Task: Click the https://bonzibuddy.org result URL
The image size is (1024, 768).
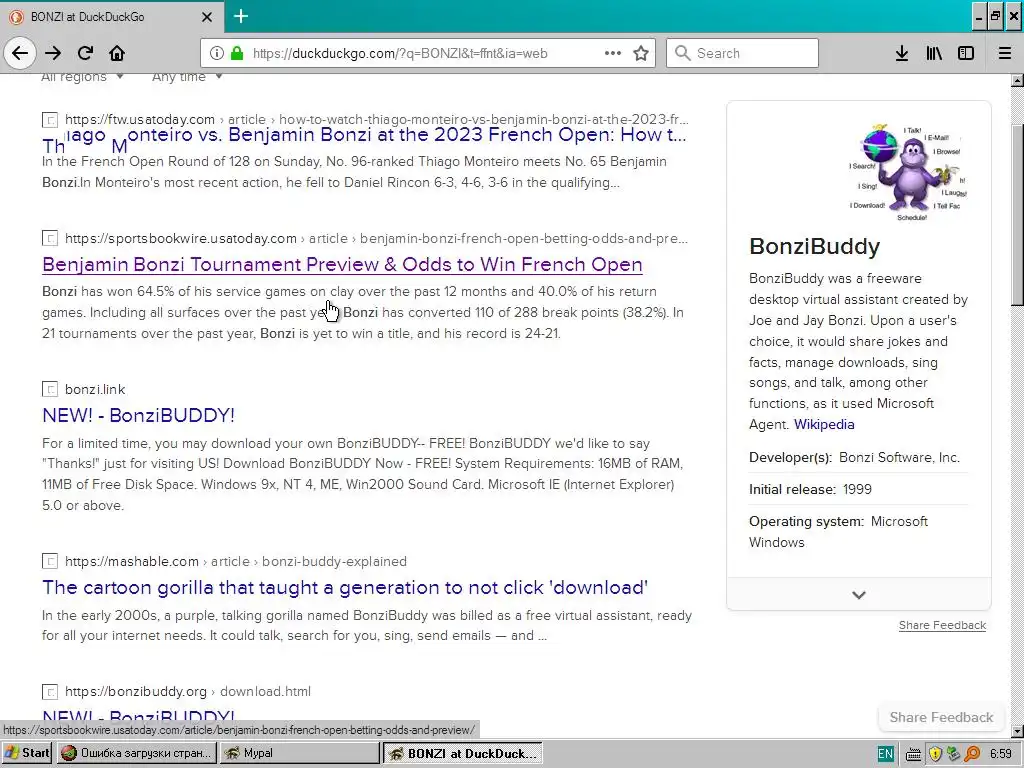Action: [188, 692]
